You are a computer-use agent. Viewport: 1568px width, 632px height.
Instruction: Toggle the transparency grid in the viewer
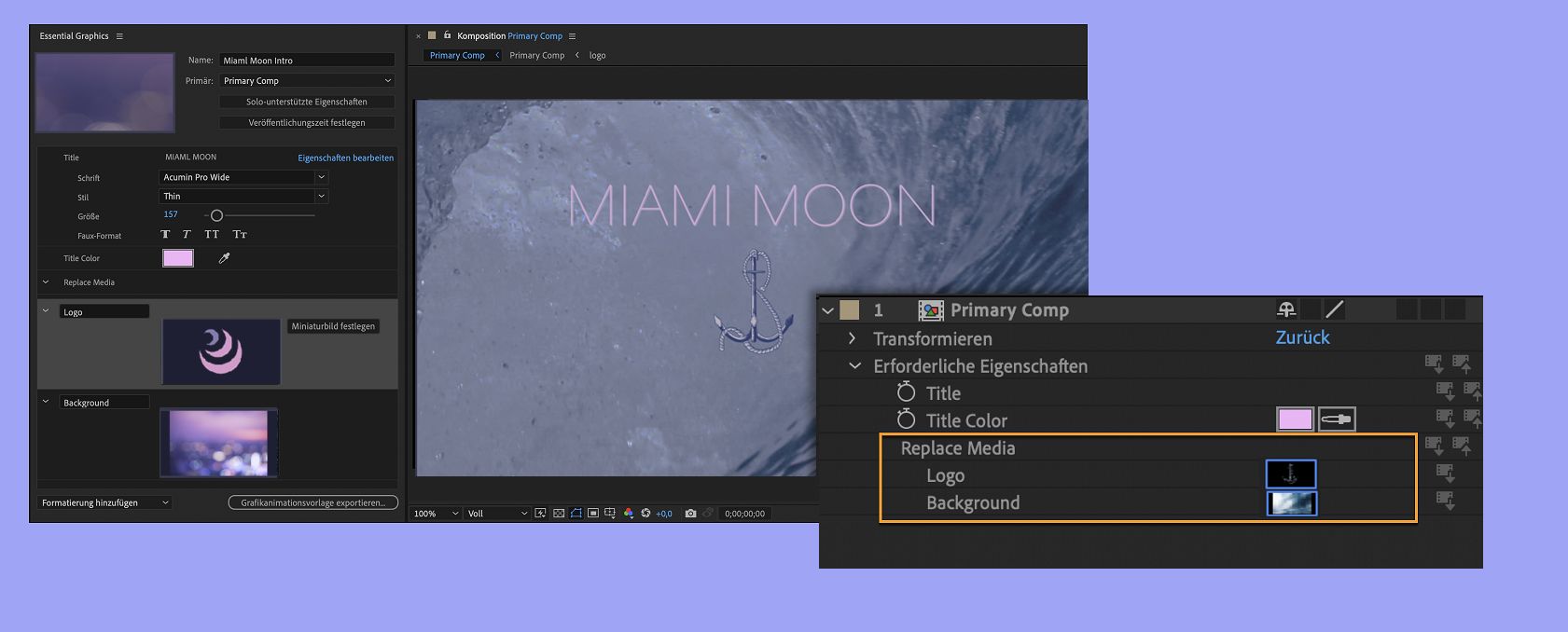click(x=559, y=513)
